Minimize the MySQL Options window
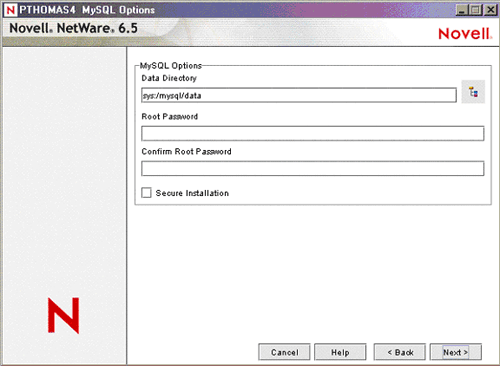 point(462,10)
